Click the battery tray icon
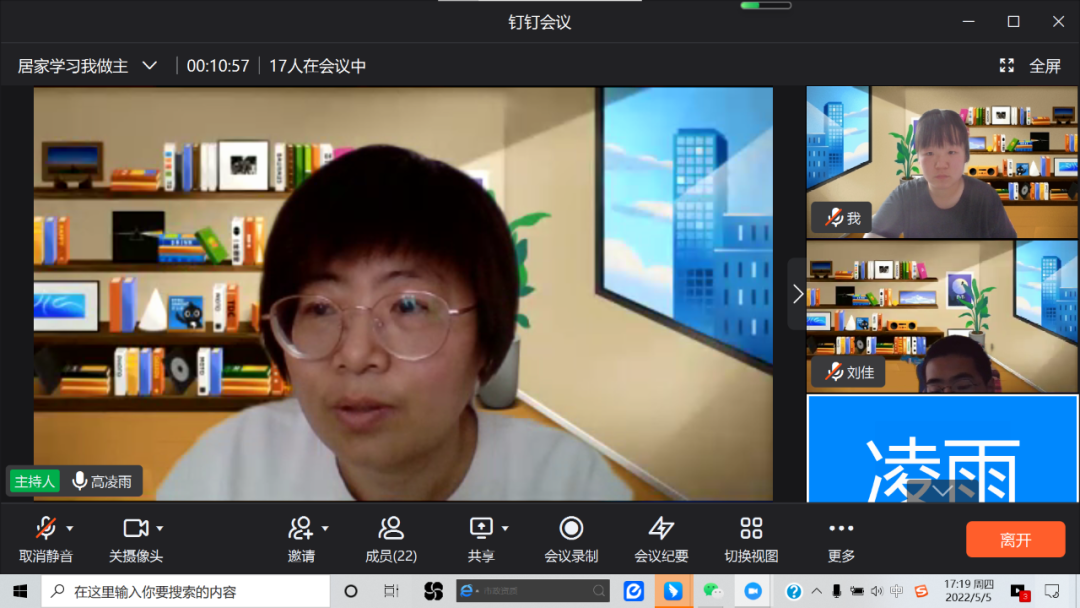 coord(857,591)
